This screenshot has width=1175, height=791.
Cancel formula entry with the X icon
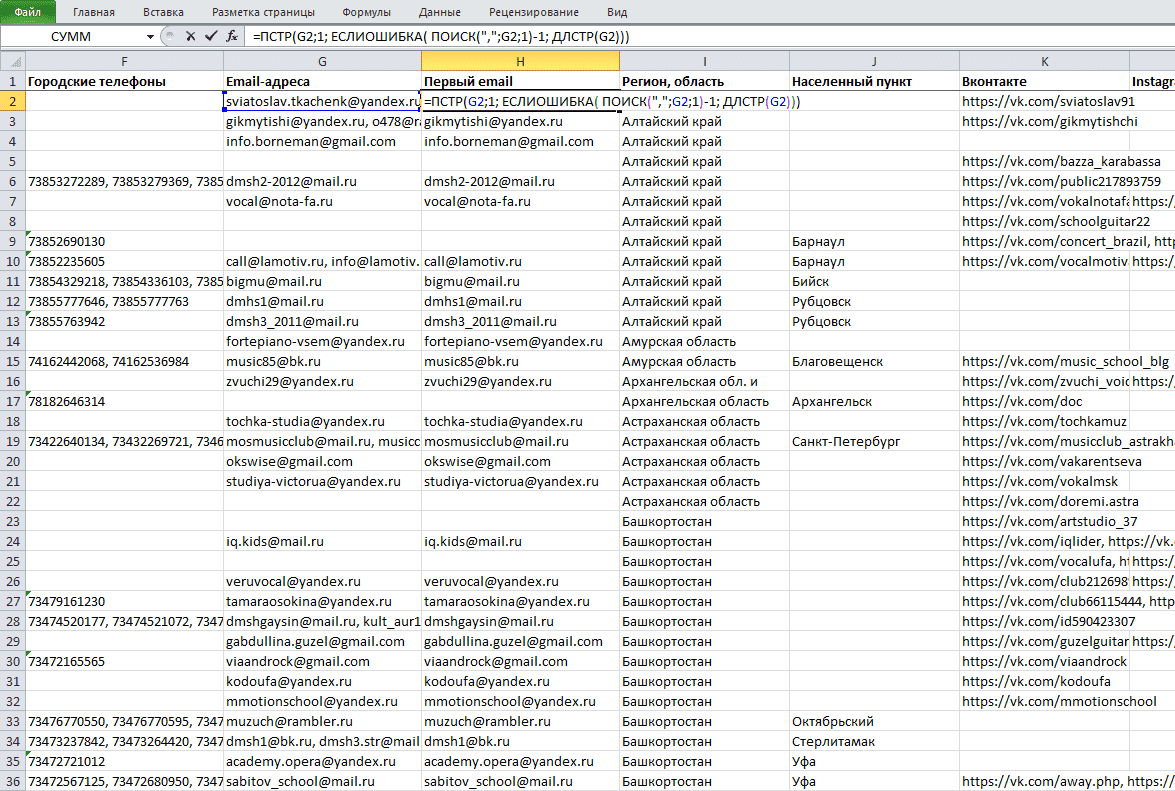click(x=190, y=36)
